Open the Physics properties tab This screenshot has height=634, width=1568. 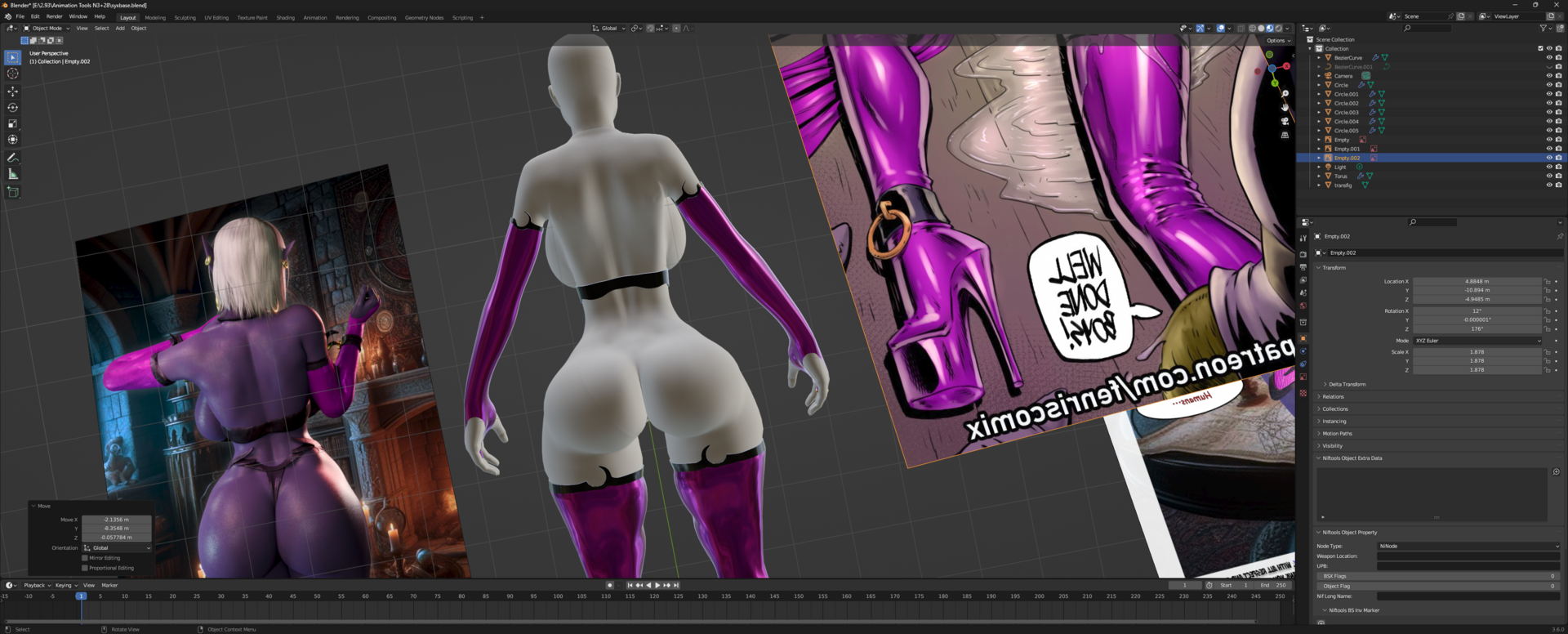pos(1303,351)
